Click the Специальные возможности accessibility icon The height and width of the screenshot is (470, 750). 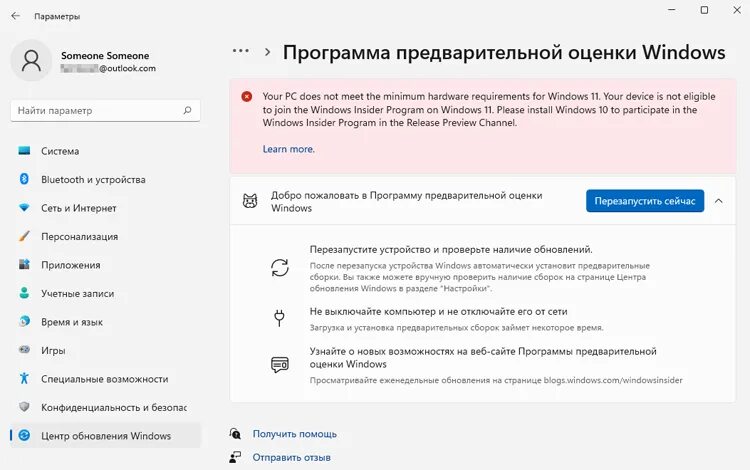click(x=24, y=378)
